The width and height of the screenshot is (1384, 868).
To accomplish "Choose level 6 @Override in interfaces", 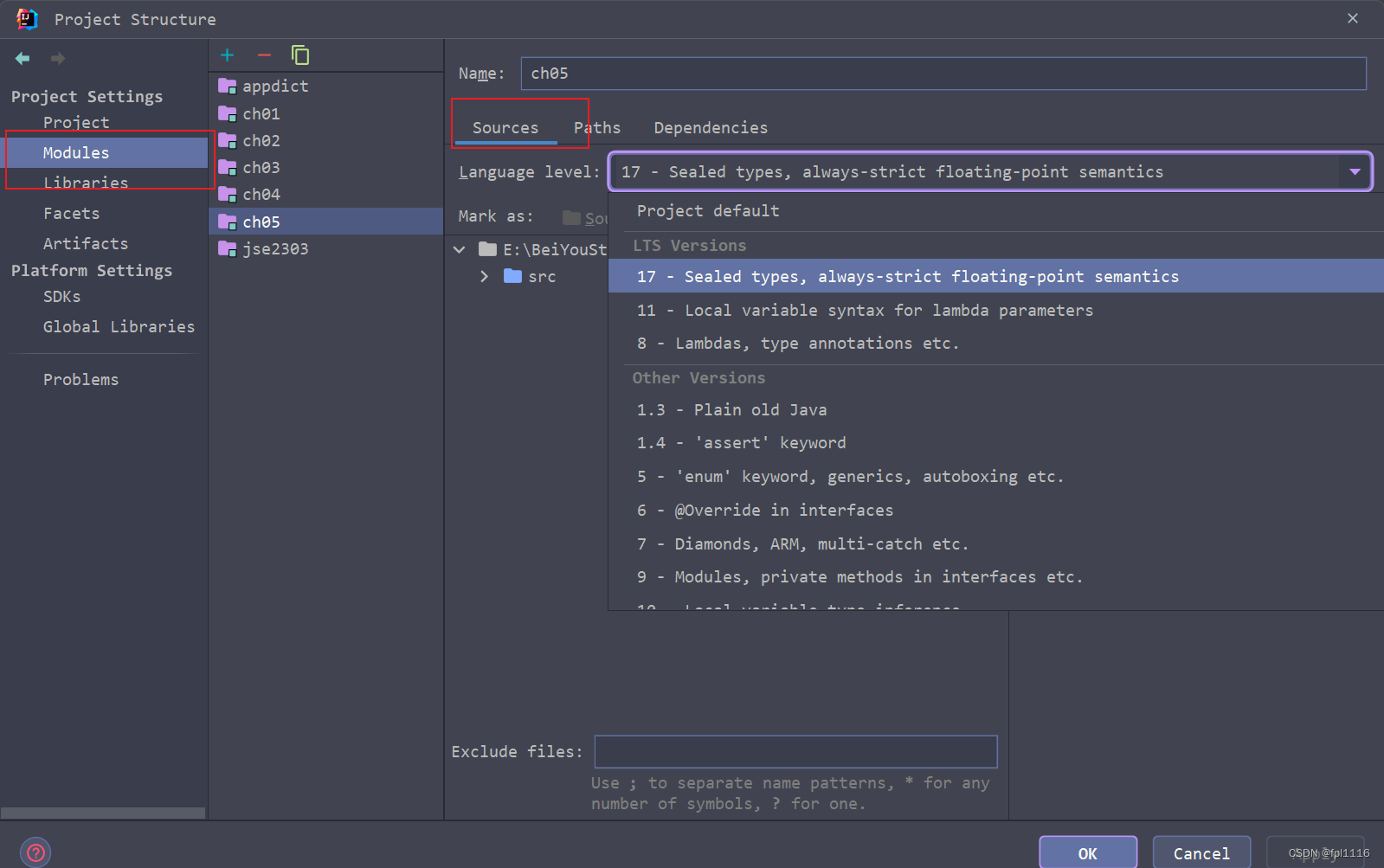I will (x=995, y=510).
